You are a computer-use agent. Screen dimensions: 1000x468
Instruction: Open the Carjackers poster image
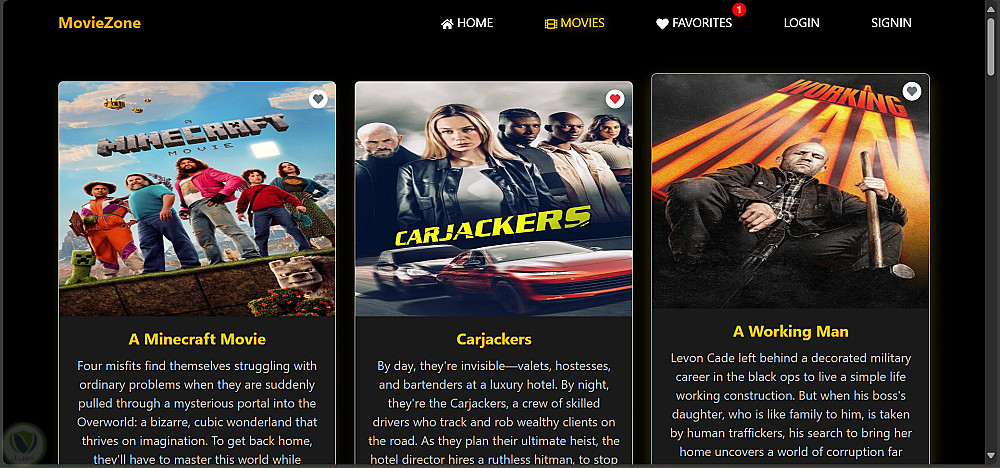coord(494,199)
